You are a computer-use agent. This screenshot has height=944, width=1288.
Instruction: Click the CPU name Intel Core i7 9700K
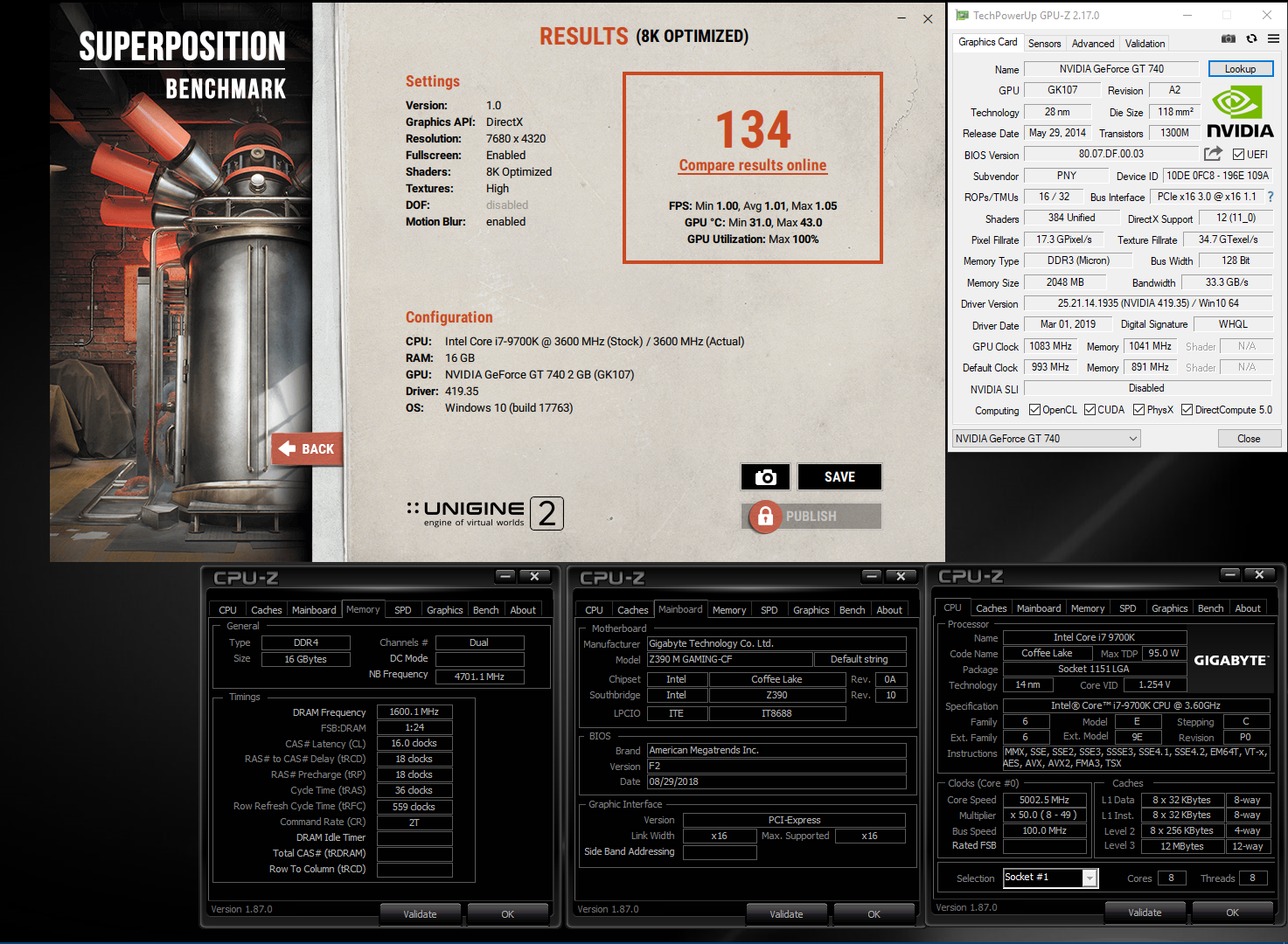click(1095, 637)
